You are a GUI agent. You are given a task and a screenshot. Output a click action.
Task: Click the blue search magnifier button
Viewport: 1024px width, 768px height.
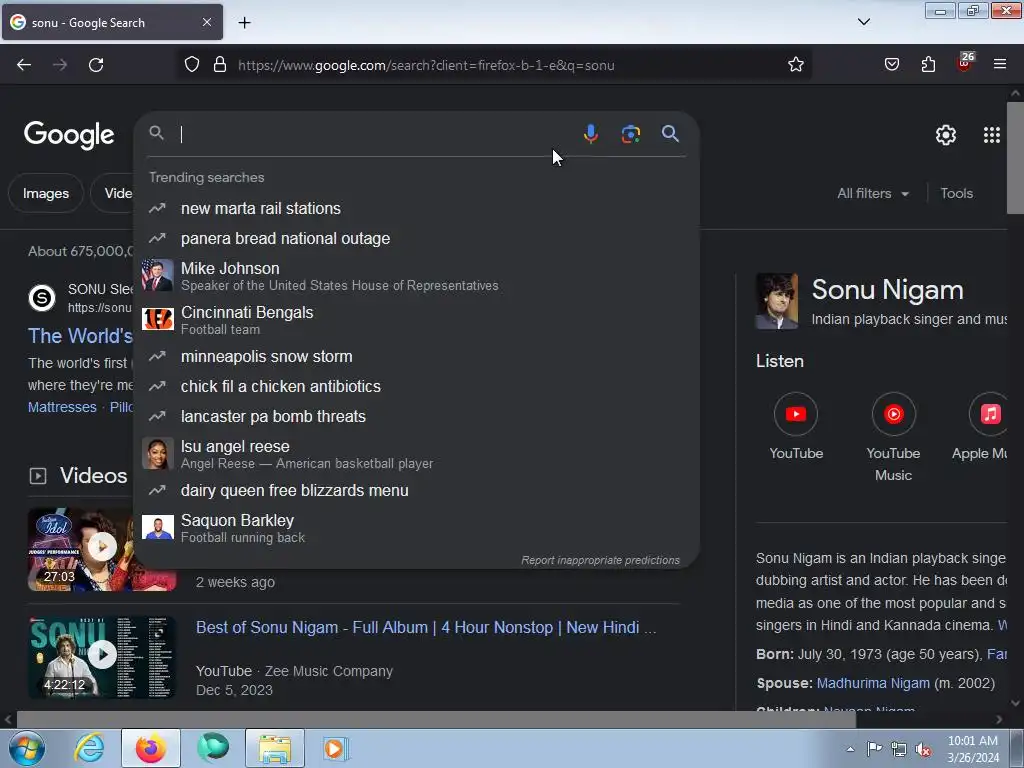pyautogui.click(x=670, y=134)
